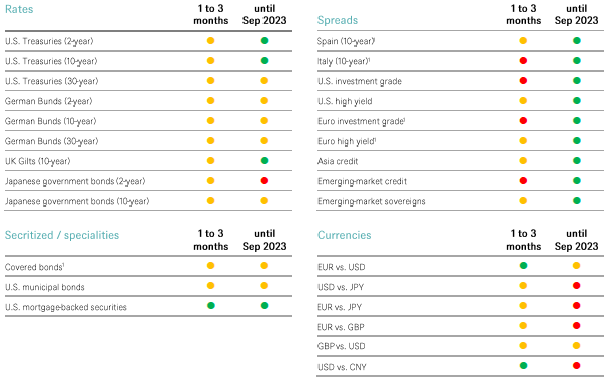Click the green 1 to 3 months dot for U.S. mortgage-backed securities
The width and height of the screenshot is (613, 385).
(211, 306)
